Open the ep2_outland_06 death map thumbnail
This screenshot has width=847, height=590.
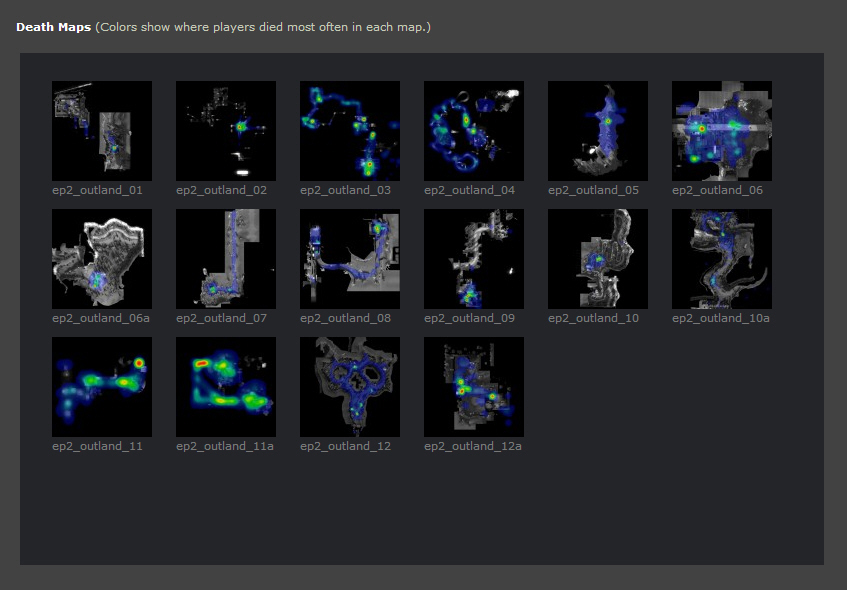(x=722, y=131)
